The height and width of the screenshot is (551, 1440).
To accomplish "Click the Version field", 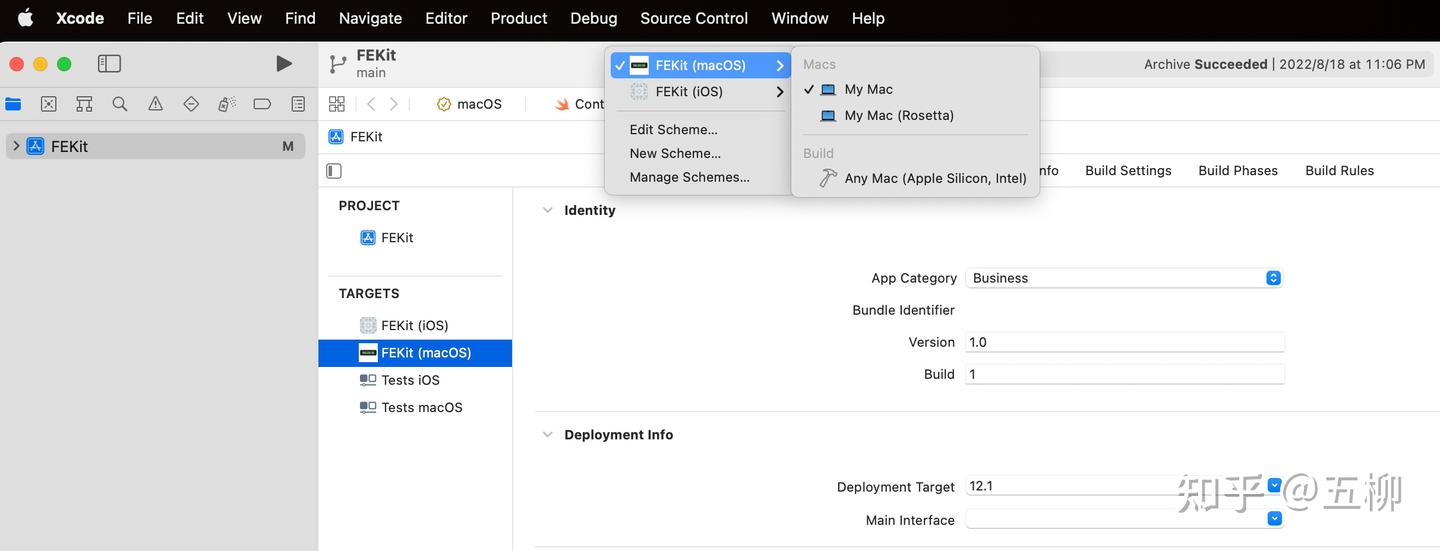I will click(x=1124, y=342).
